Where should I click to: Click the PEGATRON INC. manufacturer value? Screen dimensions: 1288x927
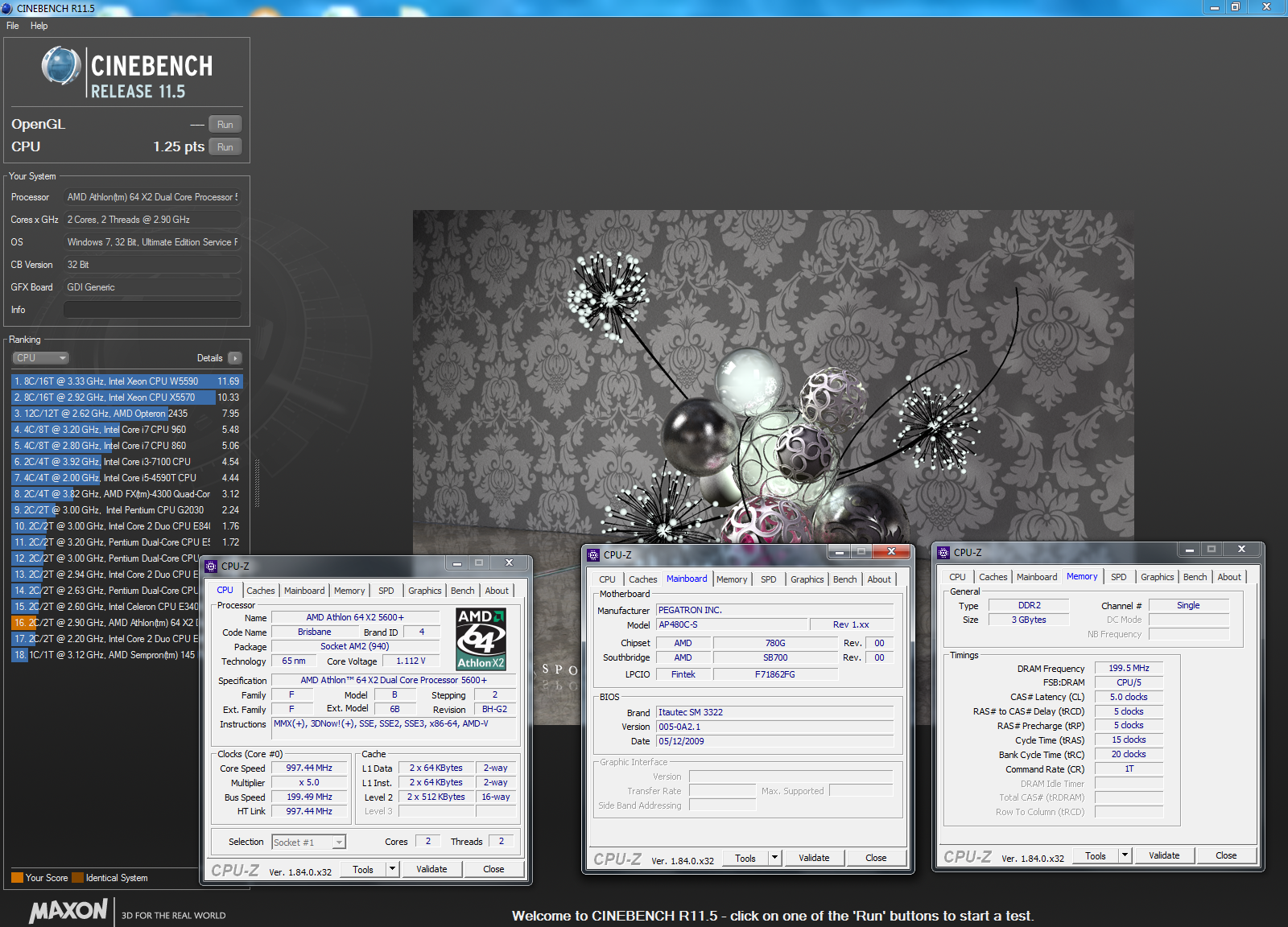tap(774, 610)
